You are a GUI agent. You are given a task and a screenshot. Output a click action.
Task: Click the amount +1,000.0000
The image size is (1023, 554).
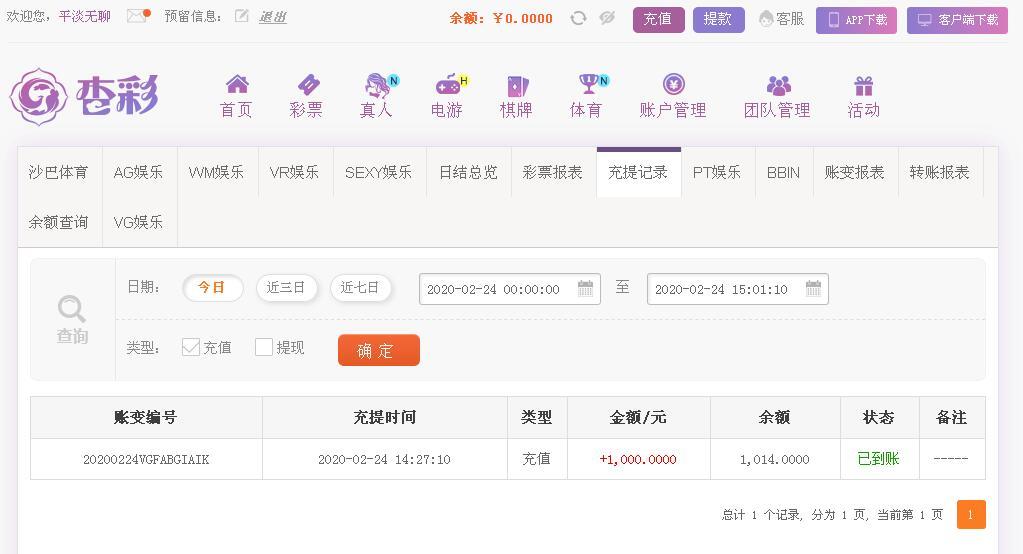pyautogui.click(x=638, y=459)
